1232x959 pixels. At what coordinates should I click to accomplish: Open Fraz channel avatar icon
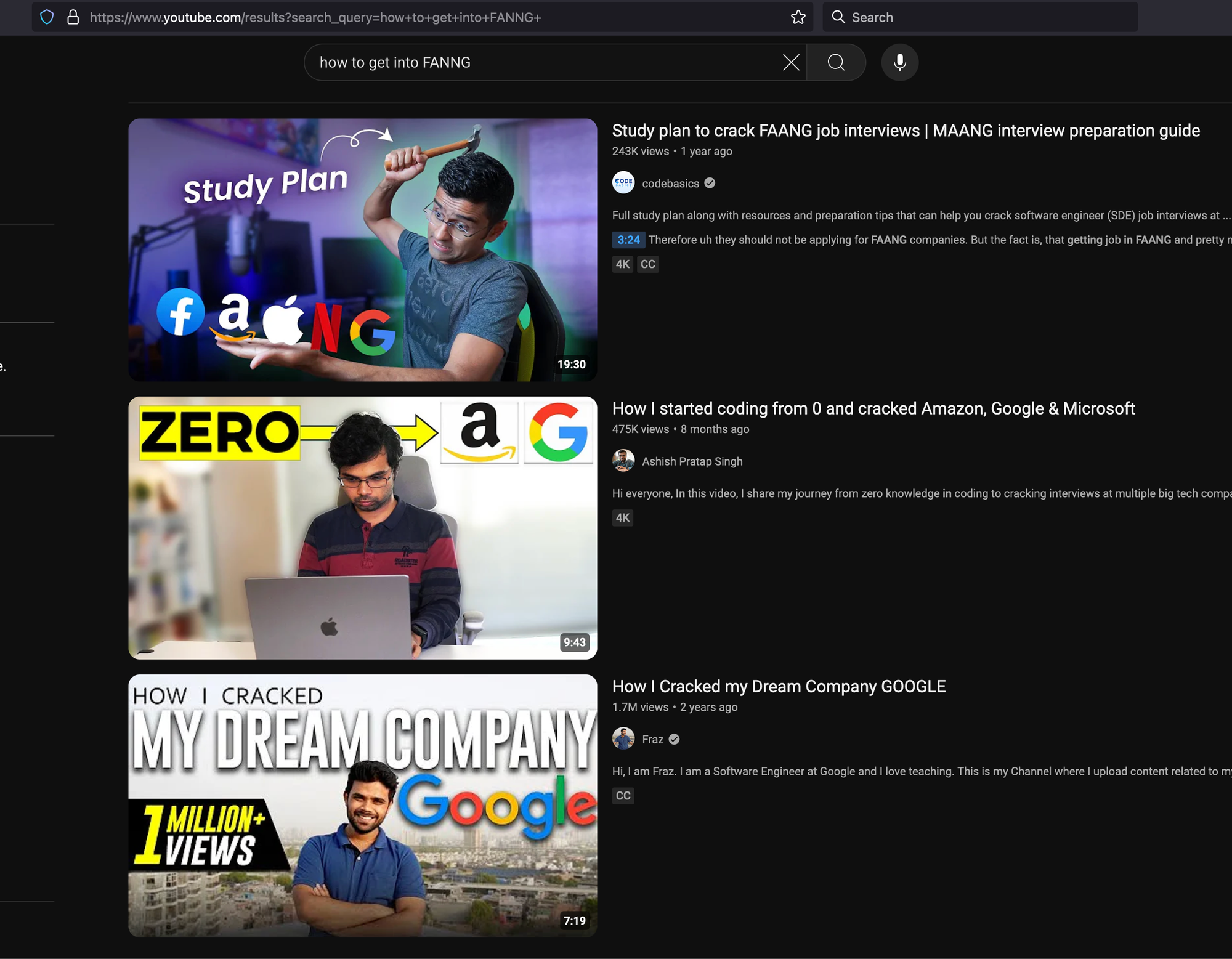(x=623, y=738)
